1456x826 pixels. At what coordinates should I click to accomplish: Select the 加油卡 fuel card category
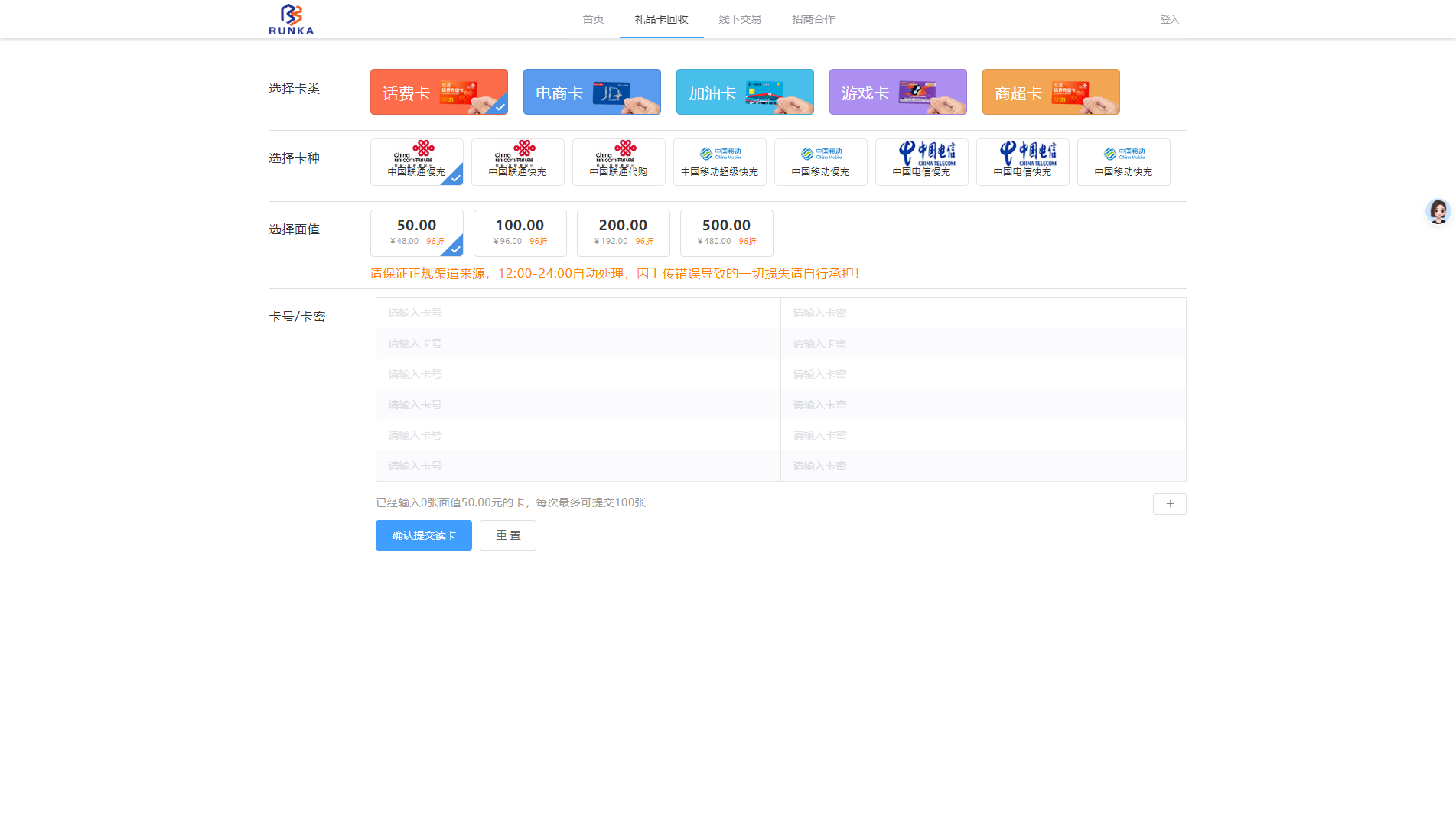[744, 92]
